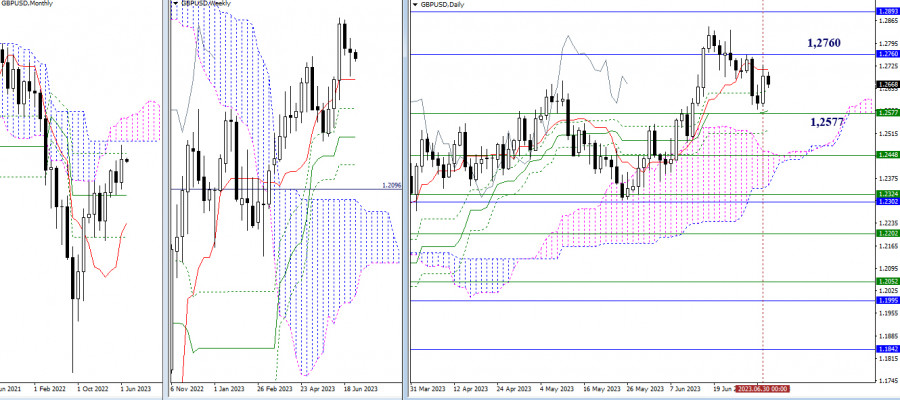
Task: Click the triangle icon beside GBPUSD,Daily title
Action: pyautogui.click(x=415, y=4)
